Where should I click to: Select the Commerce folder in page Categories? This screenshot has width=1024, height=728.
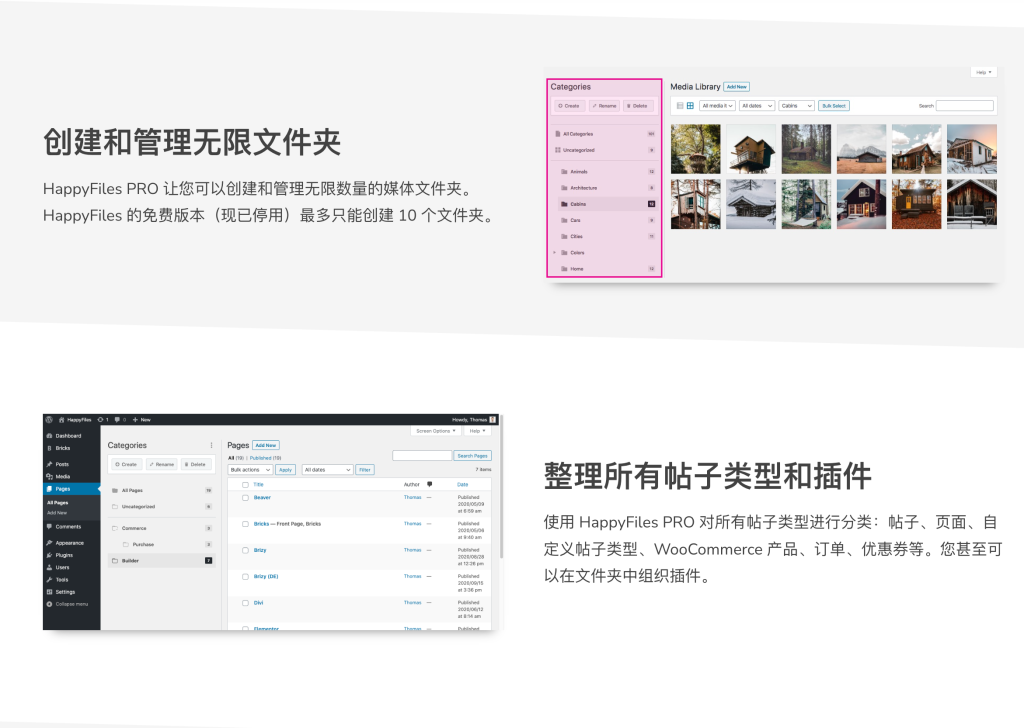[x=161, y=528]
